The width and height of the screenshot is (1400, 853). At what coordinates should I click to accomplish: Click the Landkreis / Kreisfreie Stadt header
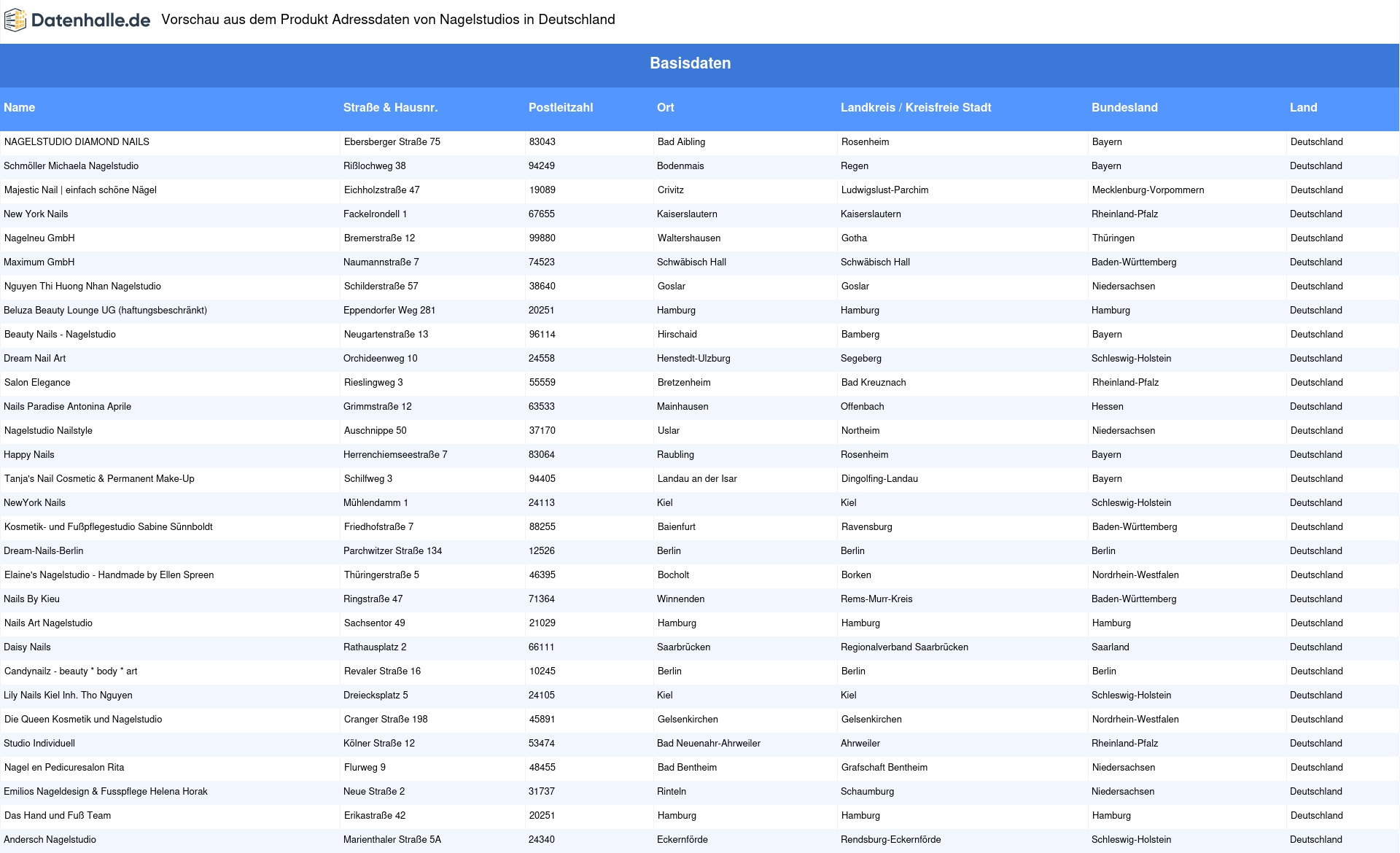(916, 108)
